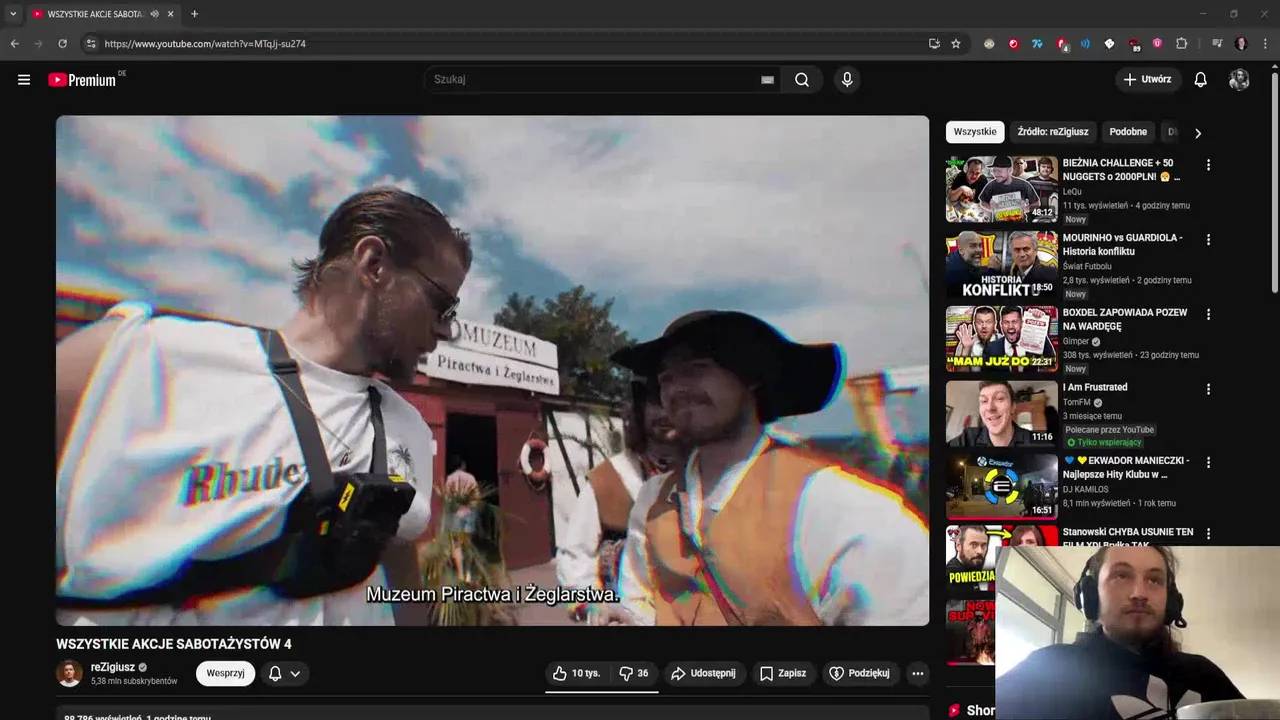Open the Chrome three-dot menu

point(1265,44)
